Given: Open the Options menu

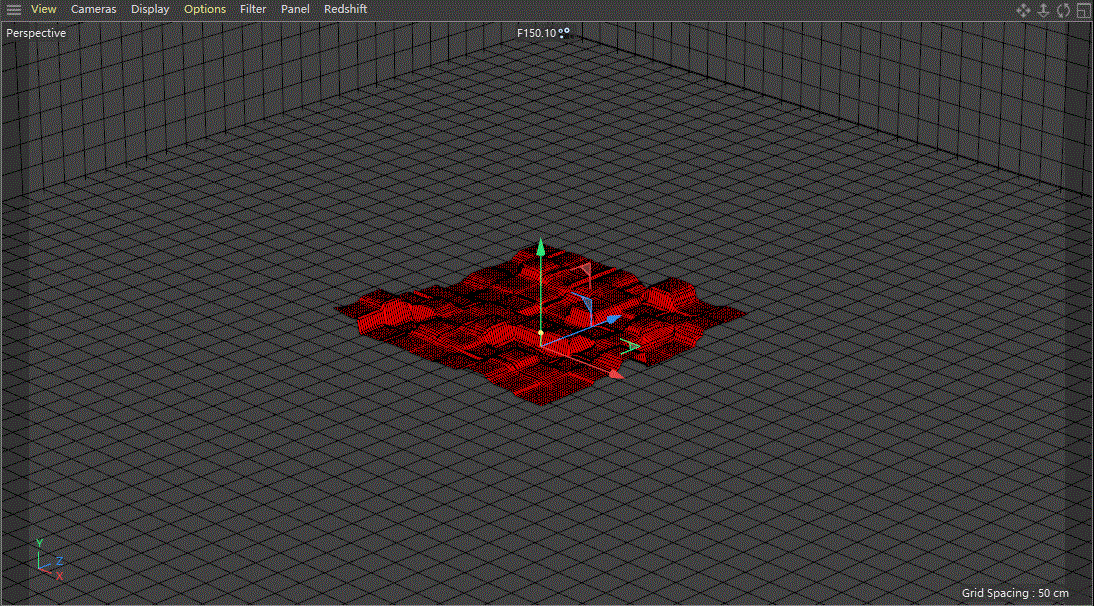Looking at the screenshot, I should coord(204,9).
